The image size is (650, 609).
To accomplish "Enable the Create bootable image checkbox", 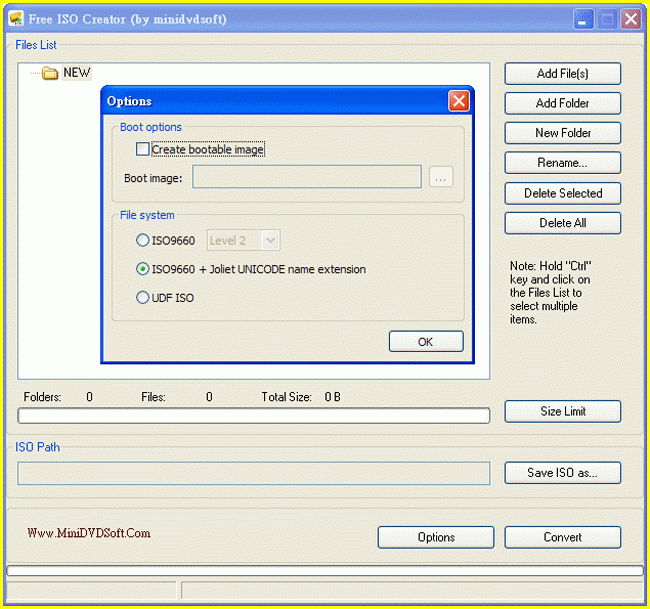I will tap(143, 150).
